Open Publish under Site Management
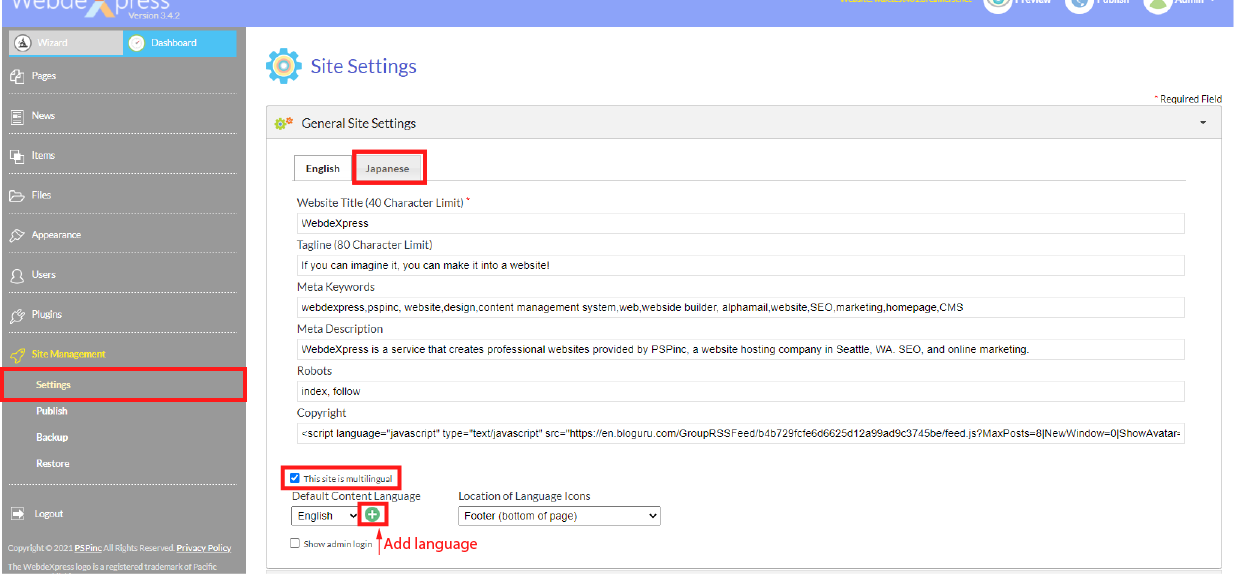This screenshot has width=1234, height=574. point(52,411)
